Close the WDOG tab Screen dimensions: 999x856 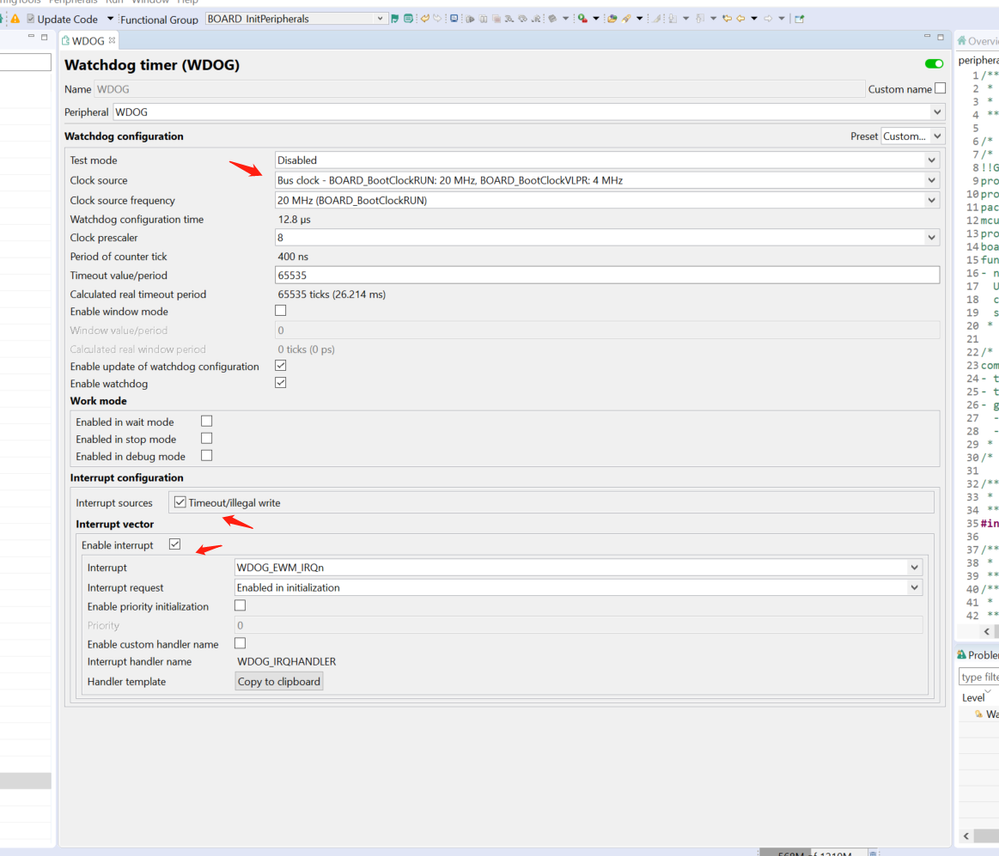pyautogui.click(x=112, y=40)
